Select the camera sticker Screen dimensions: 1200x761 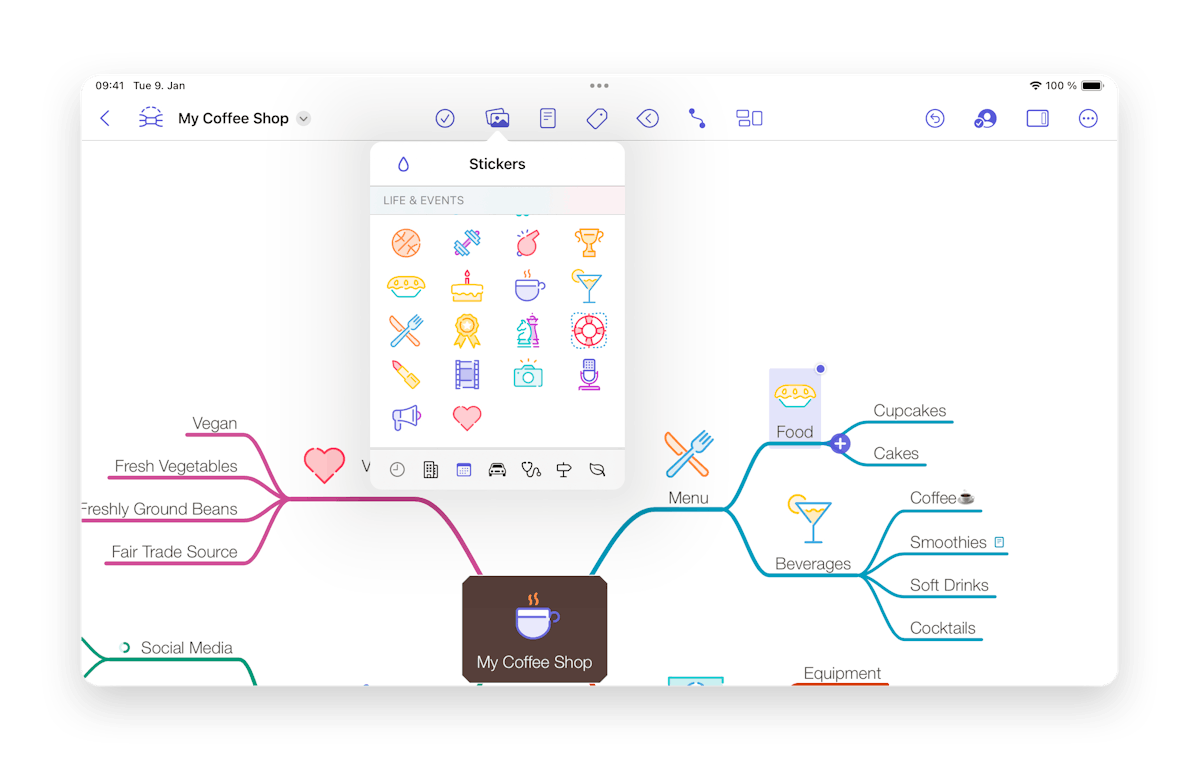pyautogui.click(x=528, y=374)
